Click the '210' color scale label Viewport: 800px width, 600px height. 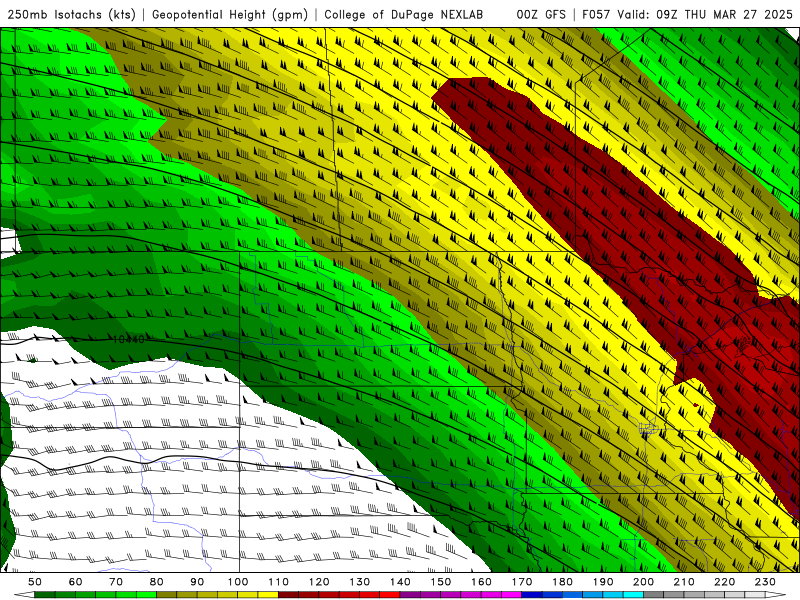click(684, 582)
